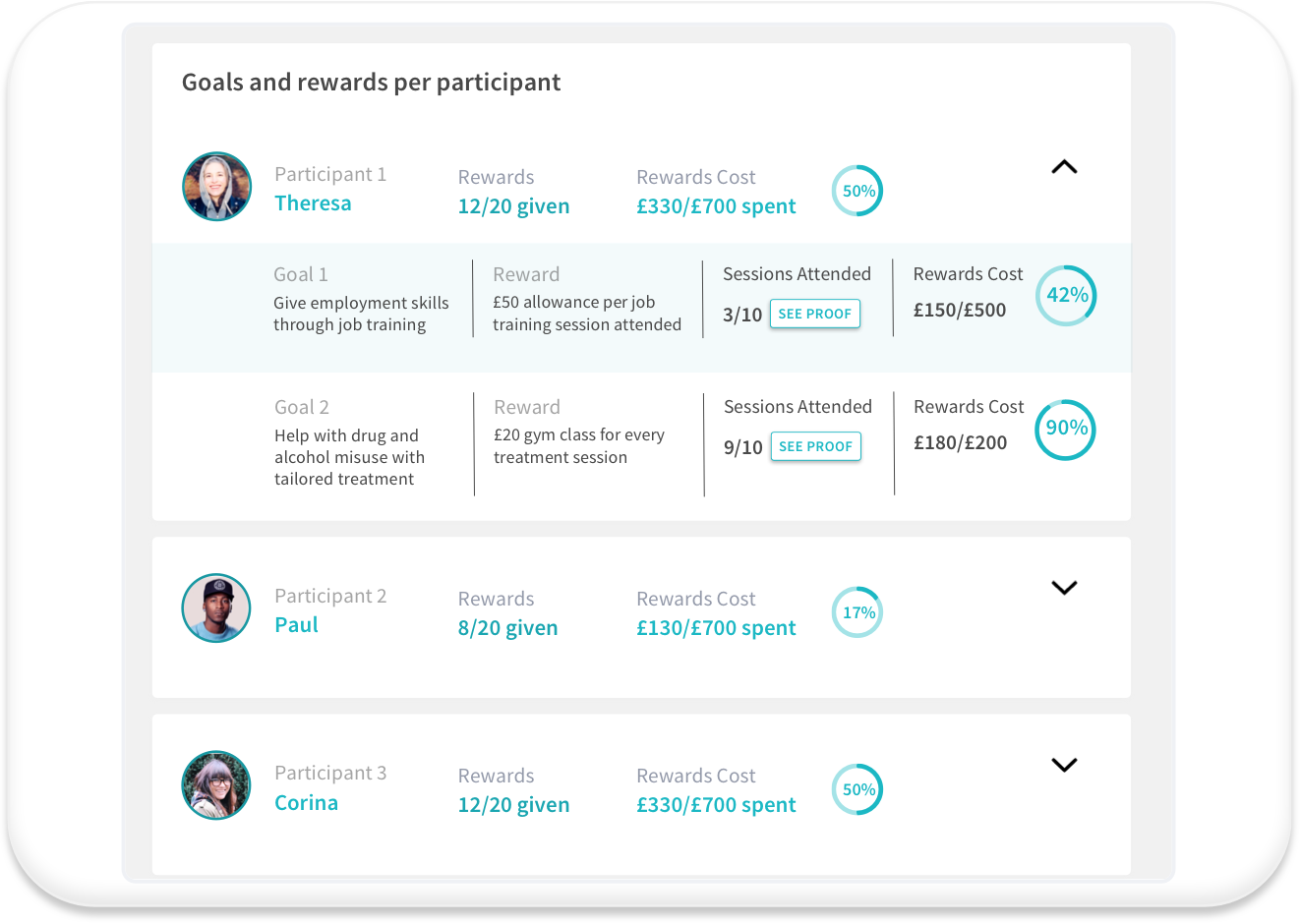The height and width of the screenshot is (924, 1300).
Task: Click SEE PROOF for Goal 1 sessions
Action: [x=815, y=314]
